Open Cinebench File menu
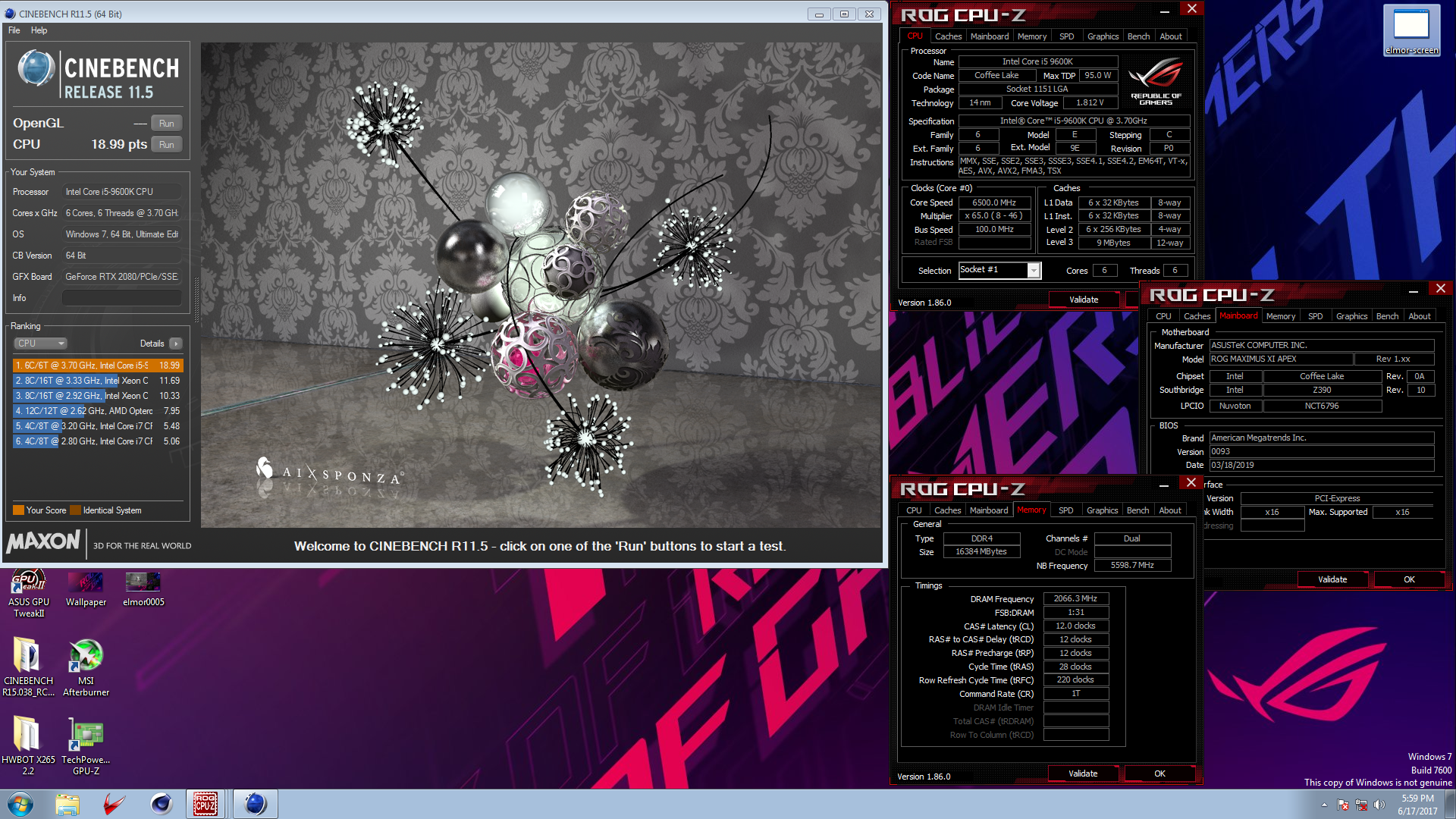This screenshot has width=1456, height=819. [14, 30]
